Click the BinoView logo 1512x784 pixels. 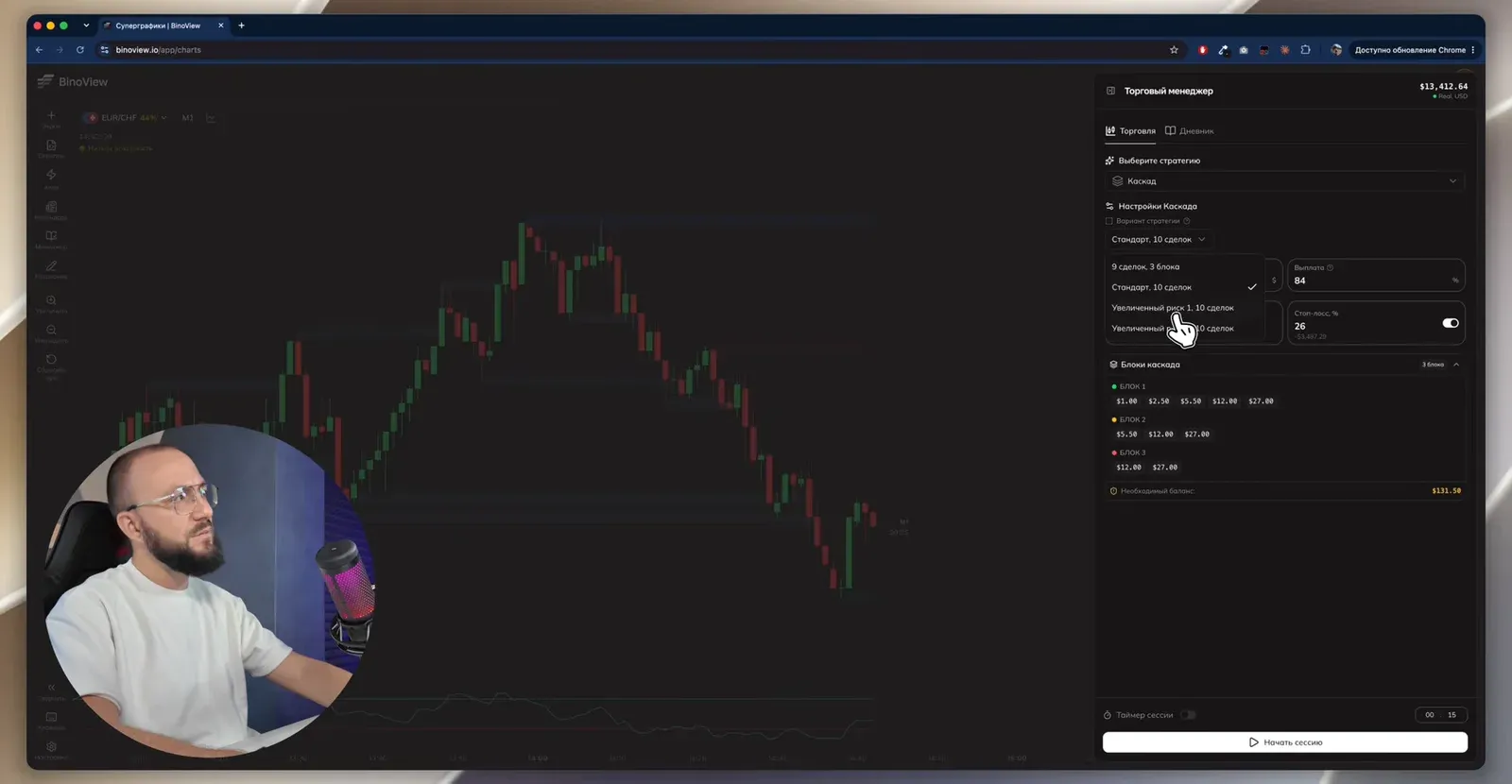coord(73,82)
